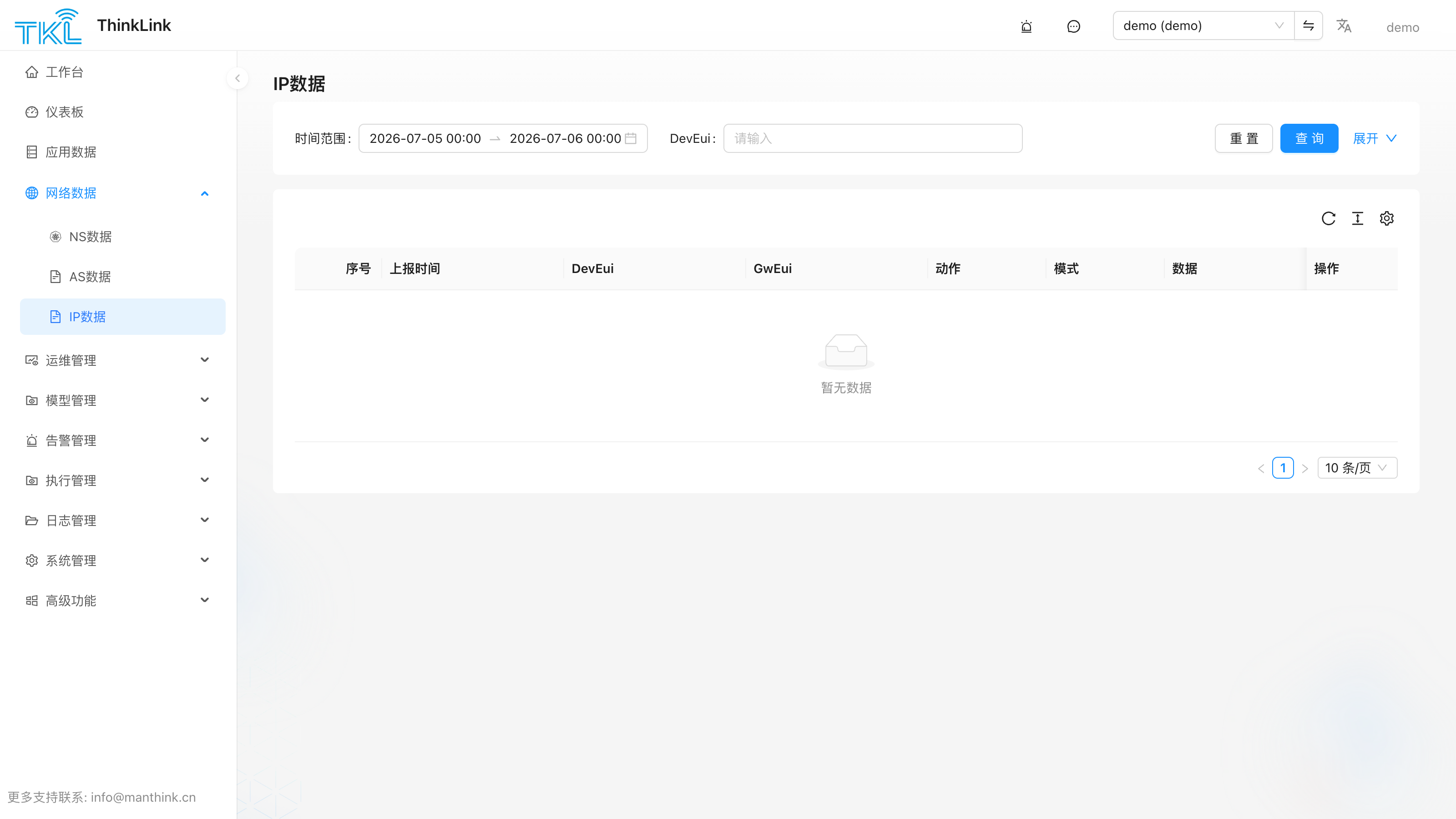Image resolution: width=1456 pixels, height=819 pixels.
Task: Expand the 系统管理 menu group
Action: [123, 561]
